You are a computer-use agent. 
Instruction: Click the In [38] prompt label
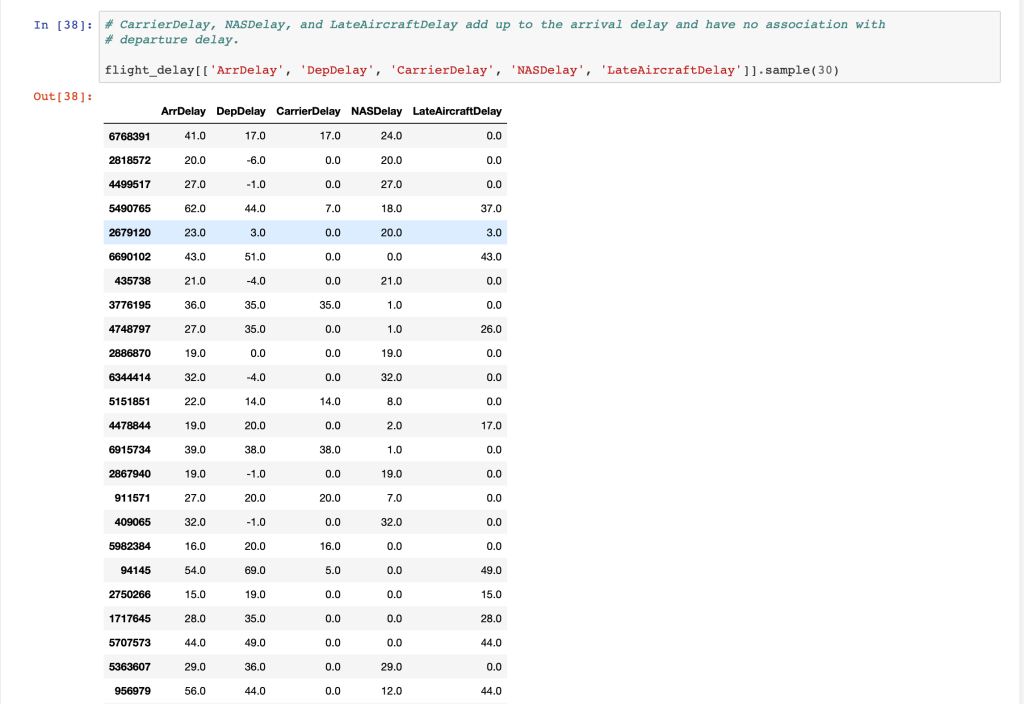[x=62, y=24]
